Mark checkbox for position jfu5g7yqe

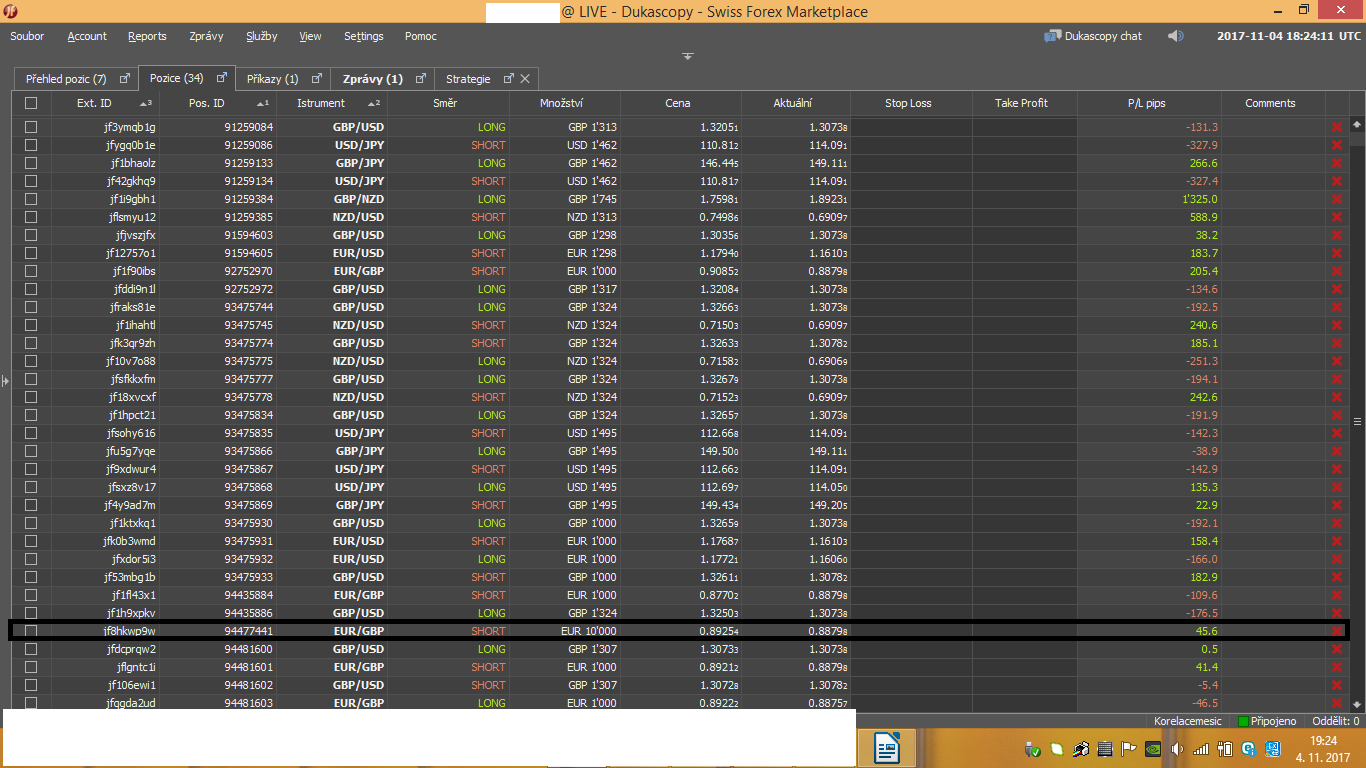[x=31, y=451]
